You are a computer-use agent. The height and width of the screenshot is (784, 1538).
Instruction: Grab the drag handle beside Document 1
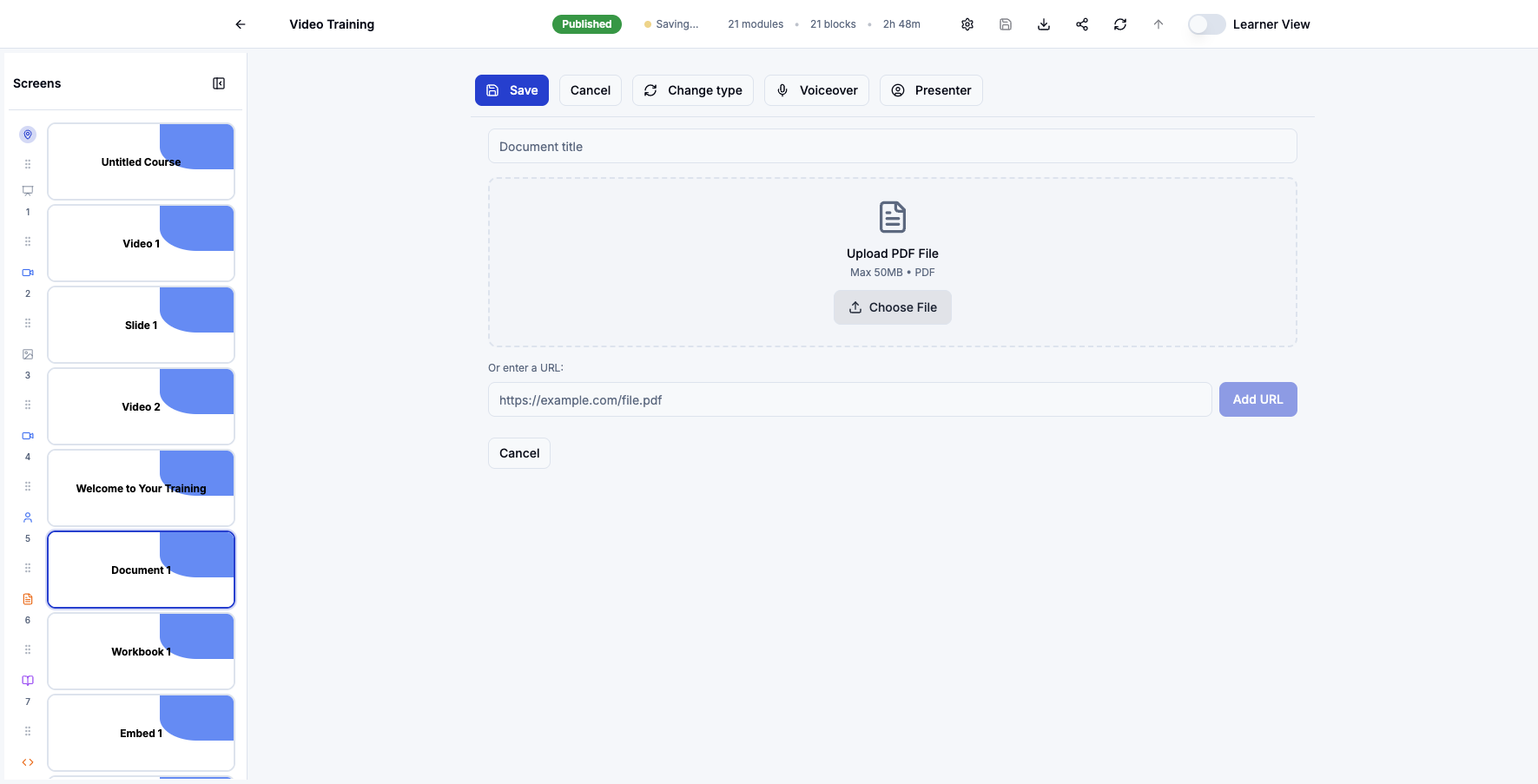[x=28, y=568]
